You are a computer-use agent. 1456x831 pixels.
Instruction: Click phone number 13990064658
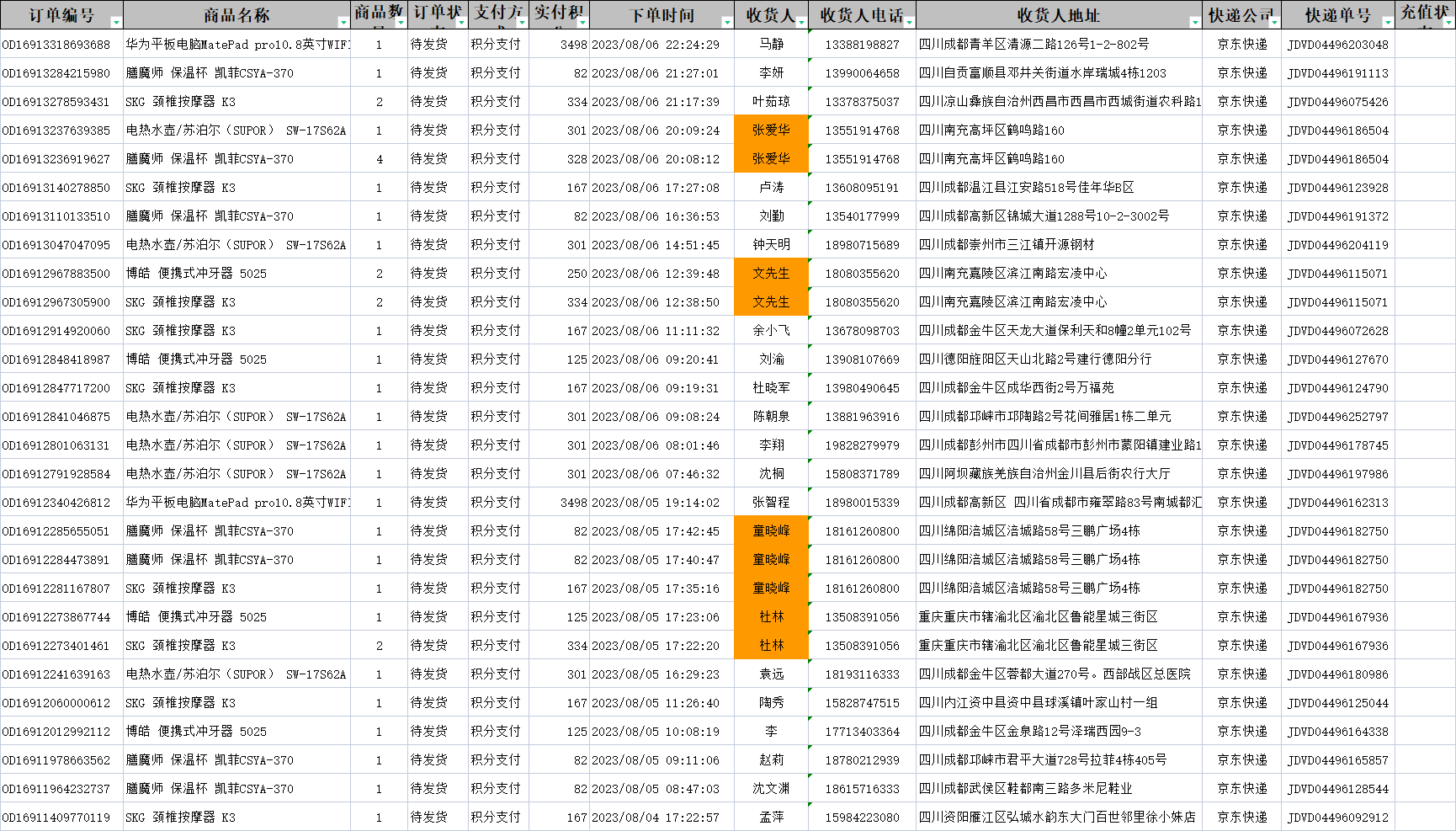coord(862,73)
